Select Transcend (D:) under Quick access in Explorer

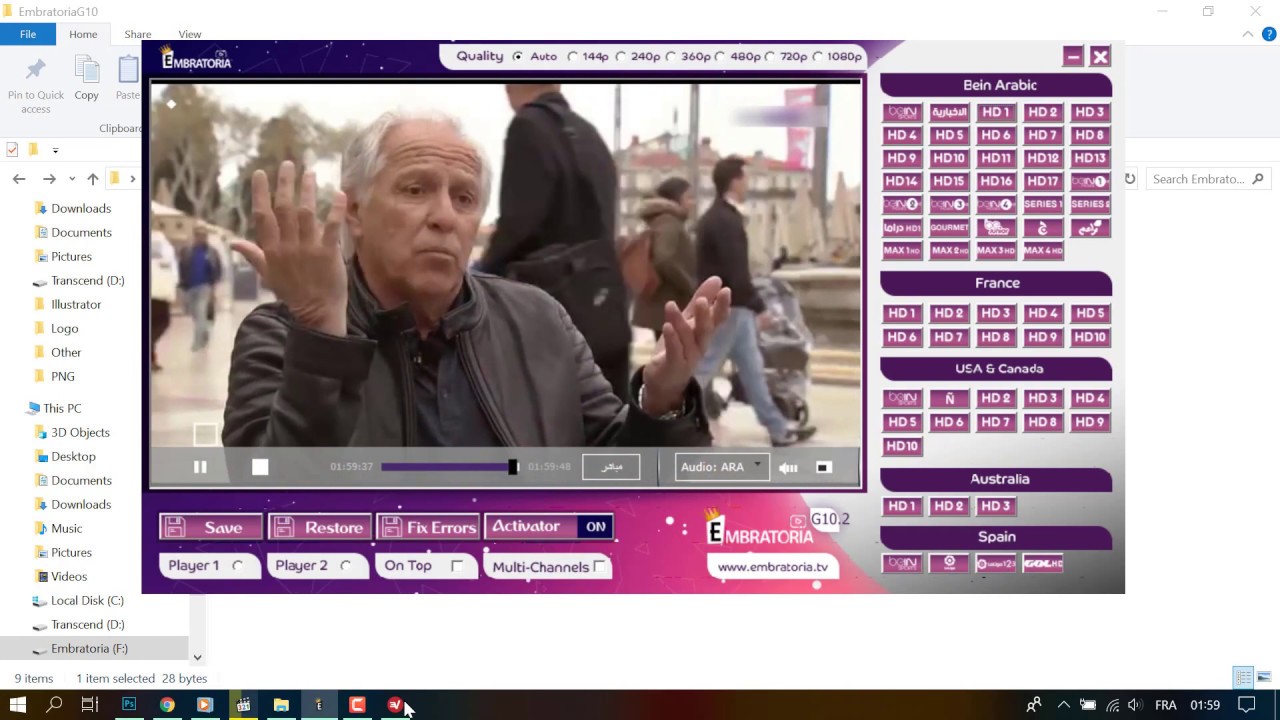pyautogui.click(x=88, y=281)
